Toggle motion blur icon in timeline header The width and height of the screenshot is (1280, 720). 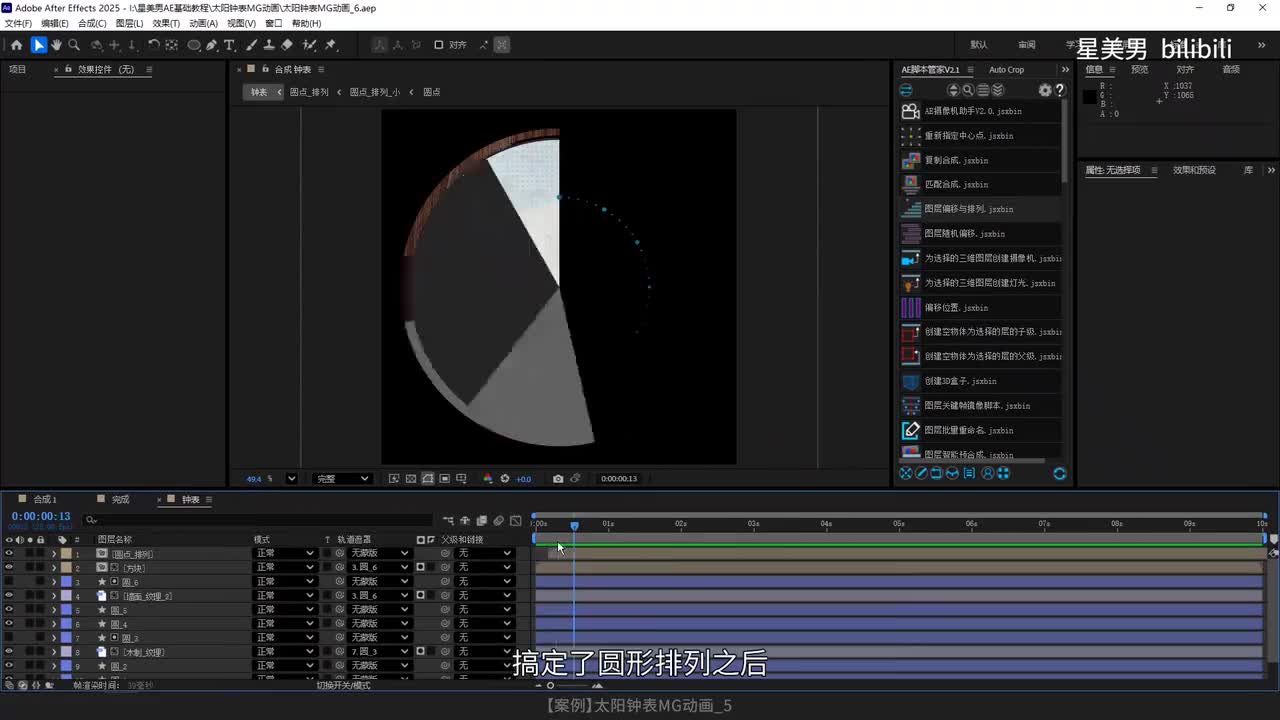498,520
